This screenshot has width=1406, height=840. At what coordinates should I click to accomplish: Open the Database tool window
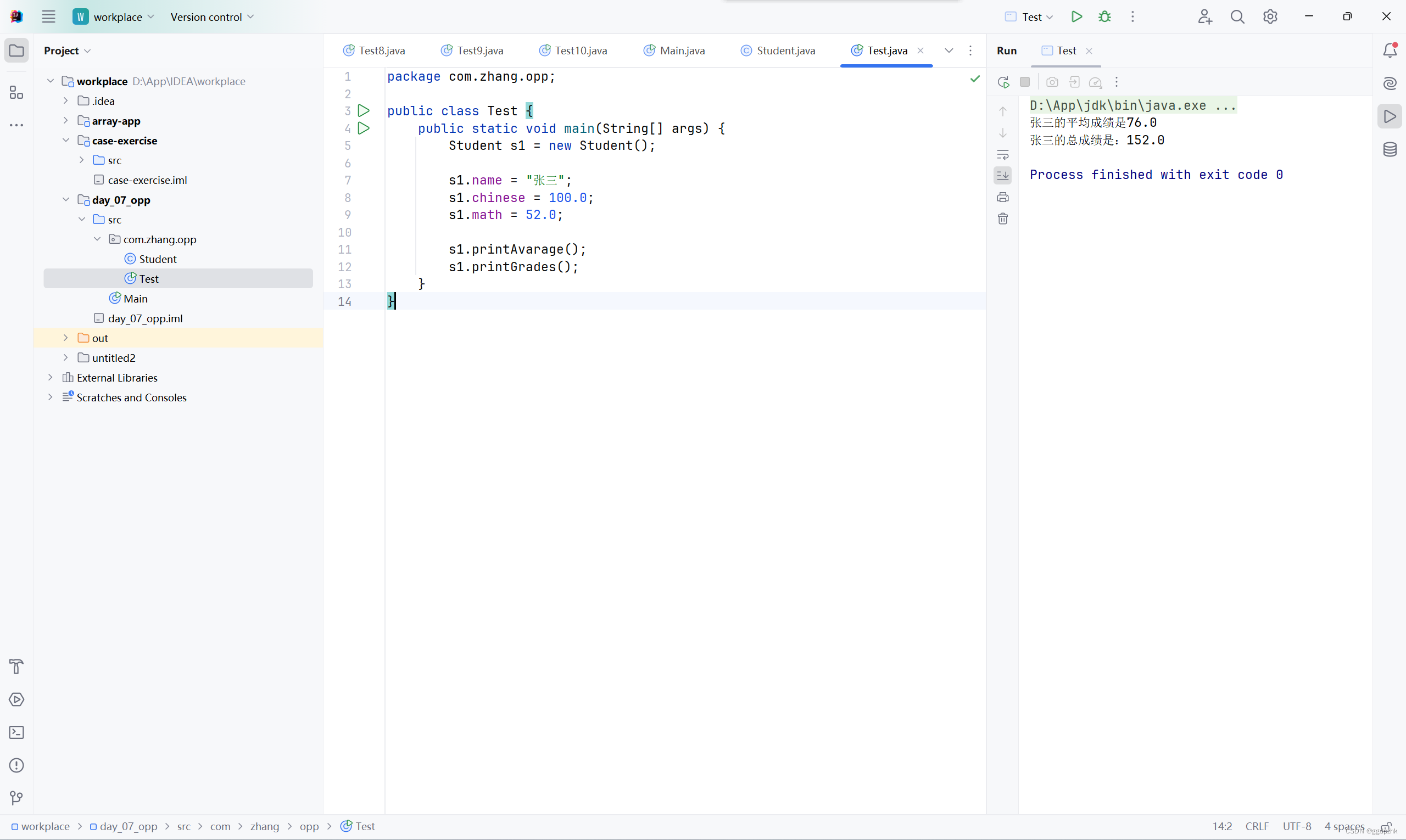coord(1390,149)
